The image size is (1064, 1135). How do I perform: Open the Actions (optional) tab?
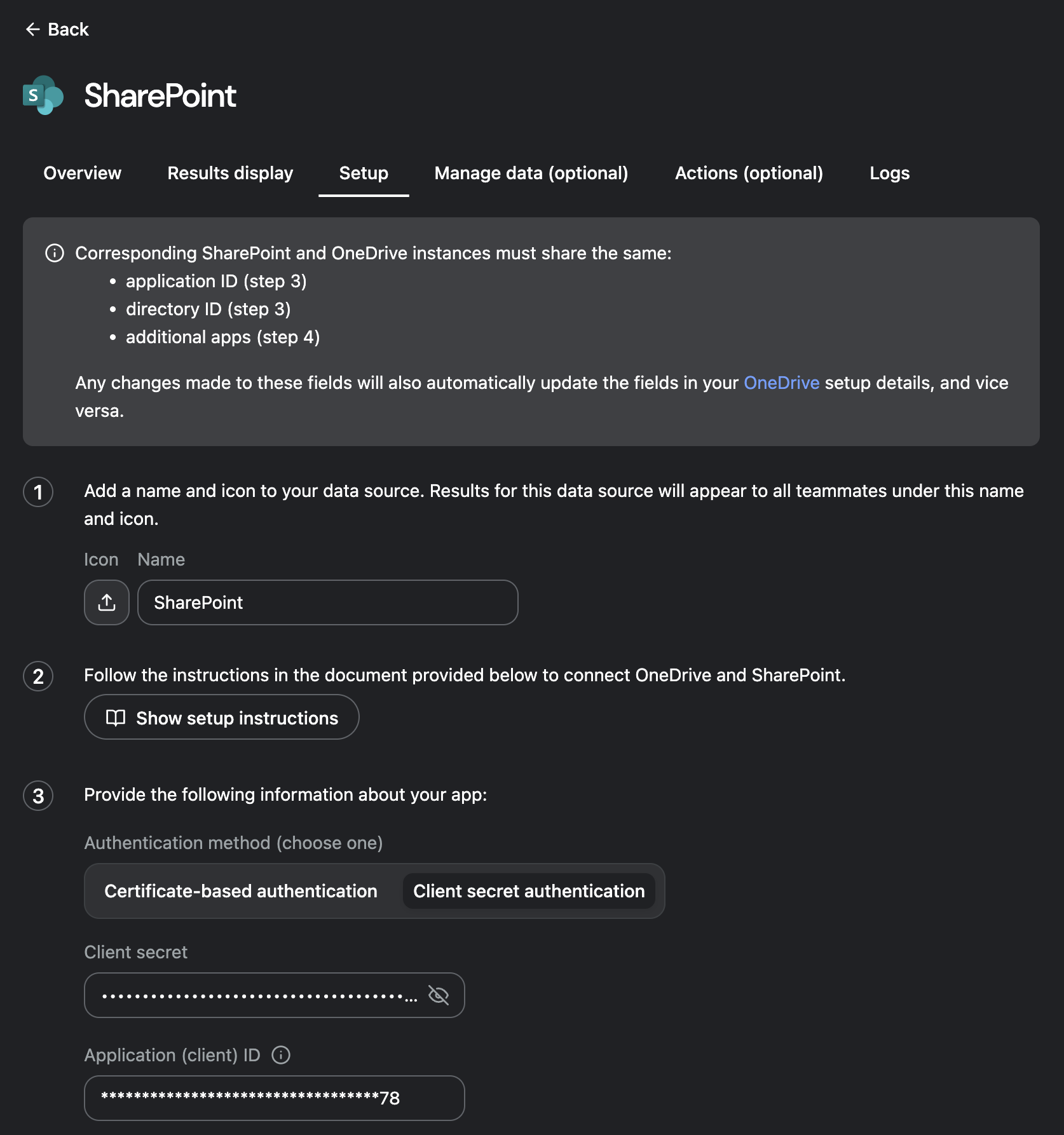click(749, 173)
